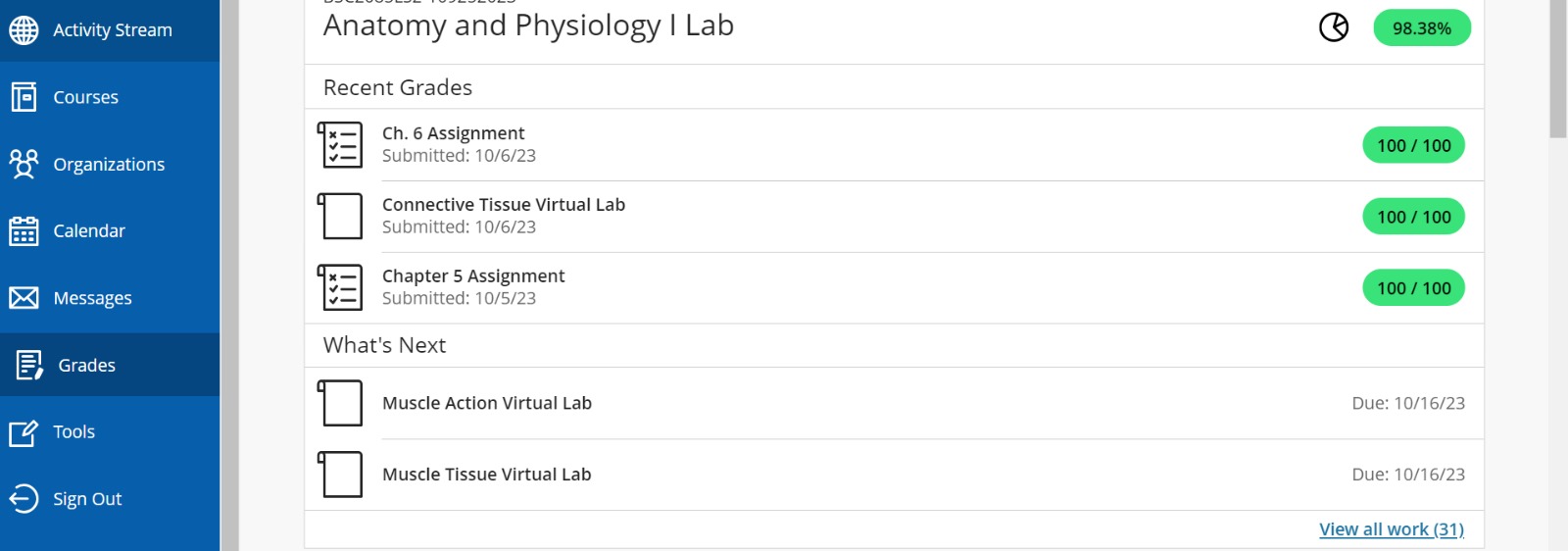The height and width of the screenshot is (551, 1568).
Task: Click the vertical scrollbar thumb on the right
Action: 1558,69
